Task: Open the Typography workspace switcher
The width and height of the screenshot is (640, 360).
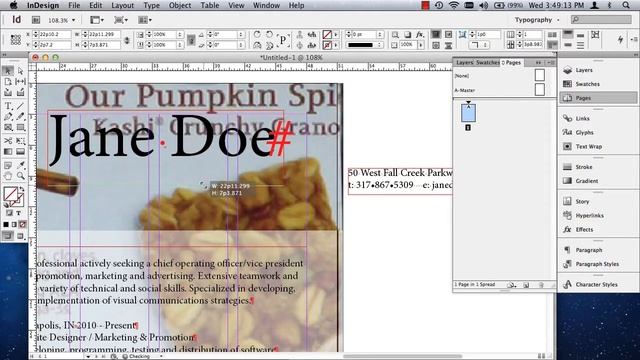Action: tap(537, 20)
